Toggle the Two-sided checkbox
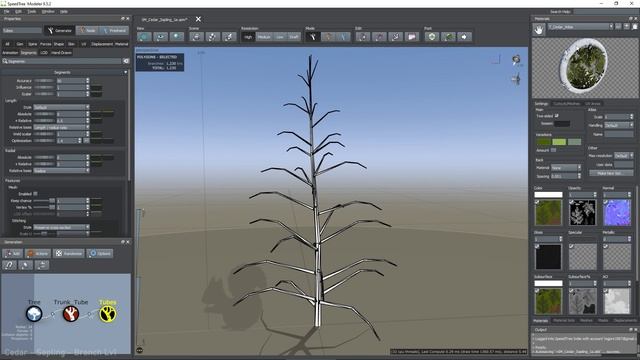Viewport: 640px width, 360px height. [x=557, y=116]
